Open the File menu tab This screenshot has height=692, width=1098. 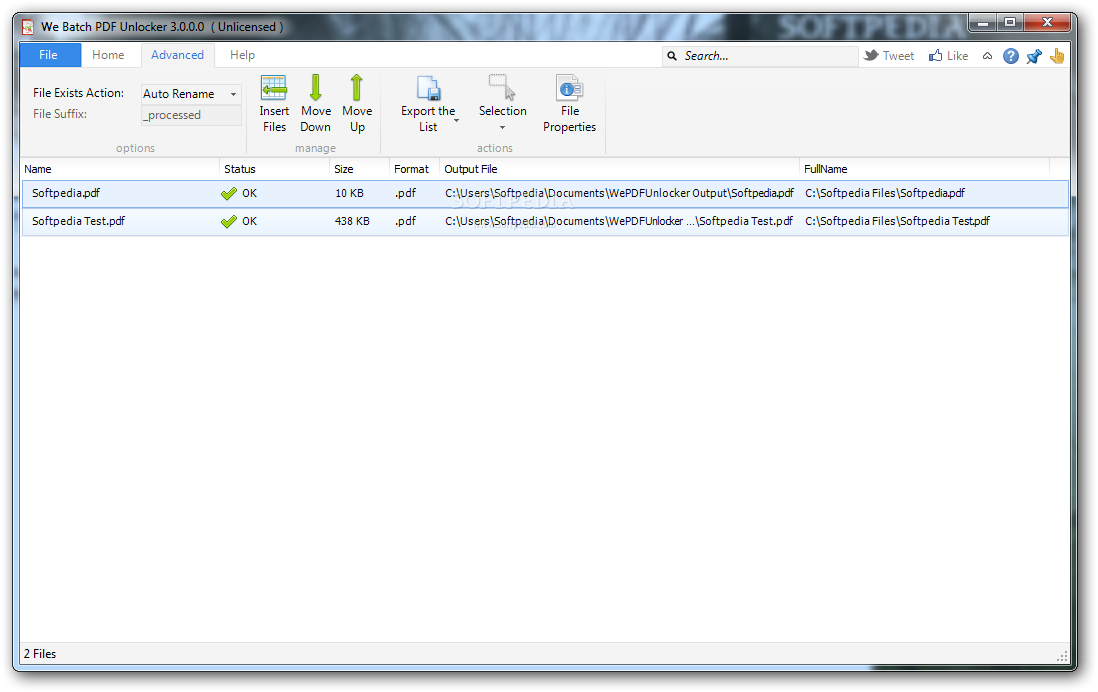click(x=48, y=55)
